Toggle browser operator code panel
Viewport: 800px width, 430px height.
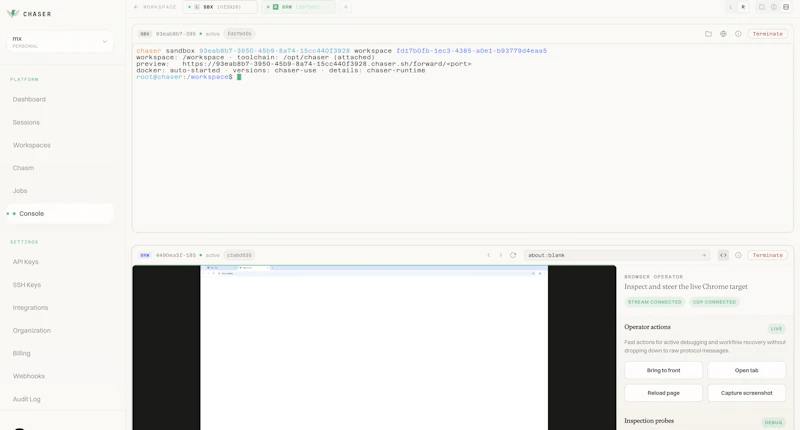pyautogui.click(x=723, y=255)
